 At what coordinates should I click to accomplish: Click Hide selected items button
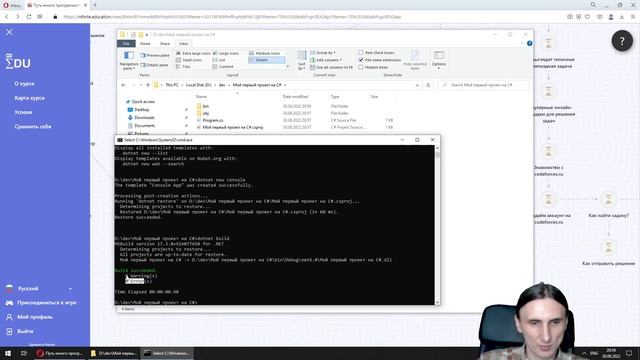pyautogui.click(x=415, y=60)
